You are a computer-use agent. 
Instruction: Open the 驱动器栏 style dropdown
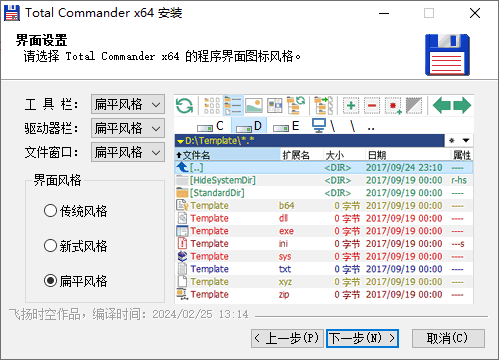128,128
